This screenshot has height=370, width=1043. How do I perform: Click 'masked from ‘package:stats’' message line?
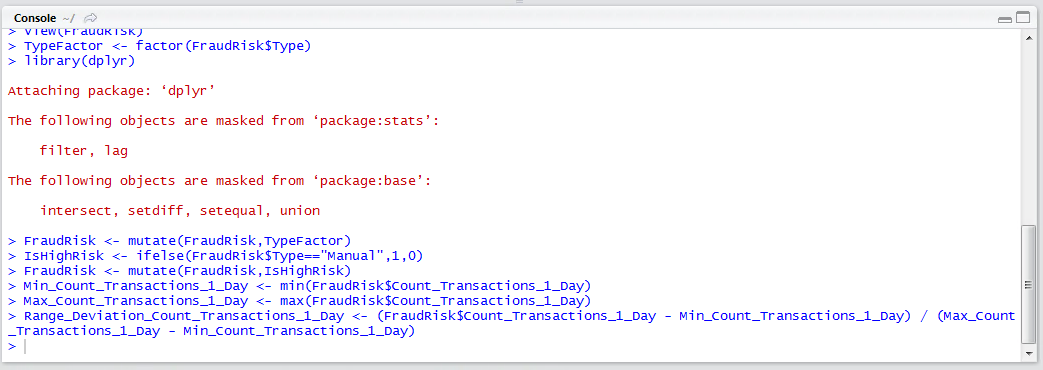click(224, 121)
